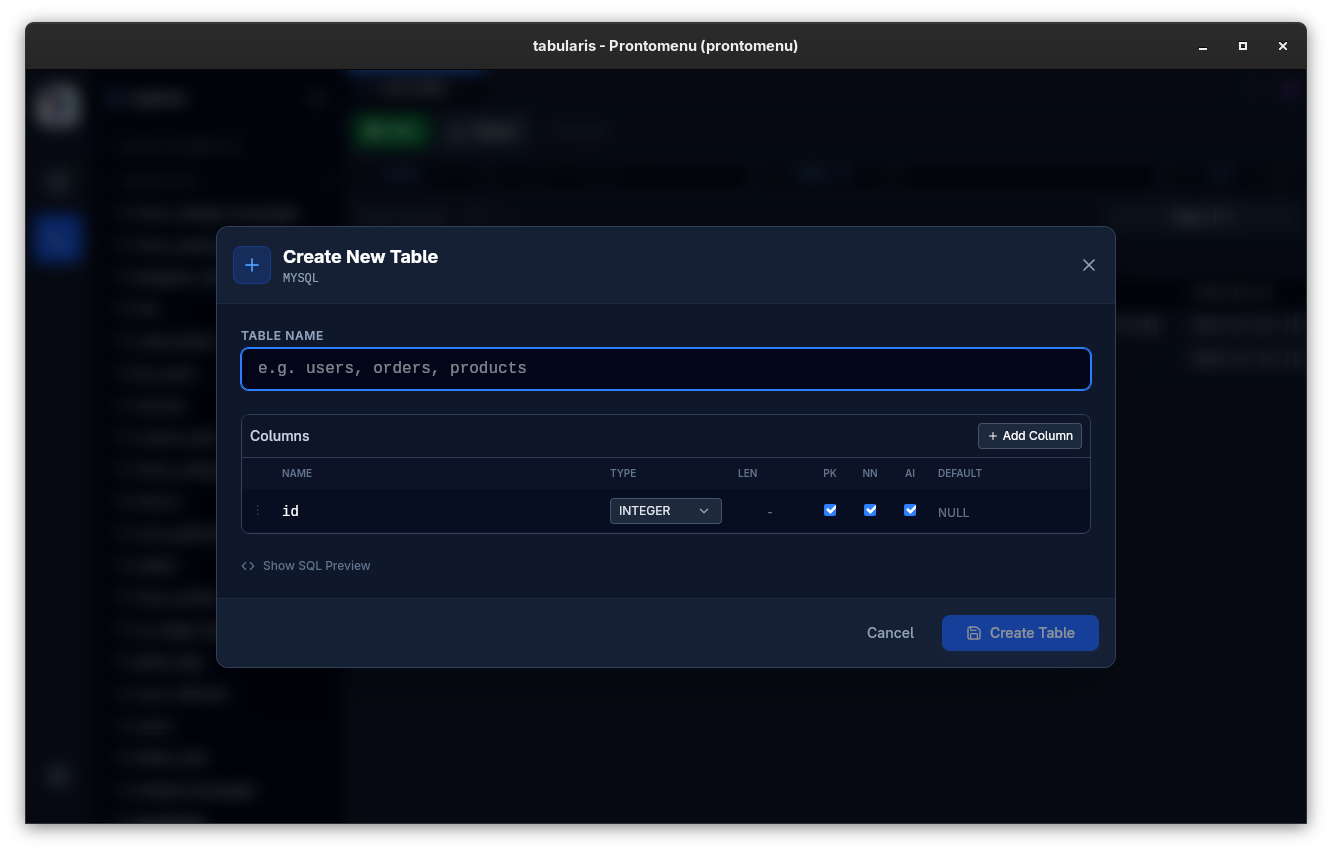Click the table name input field

click(x=666, y=369)
